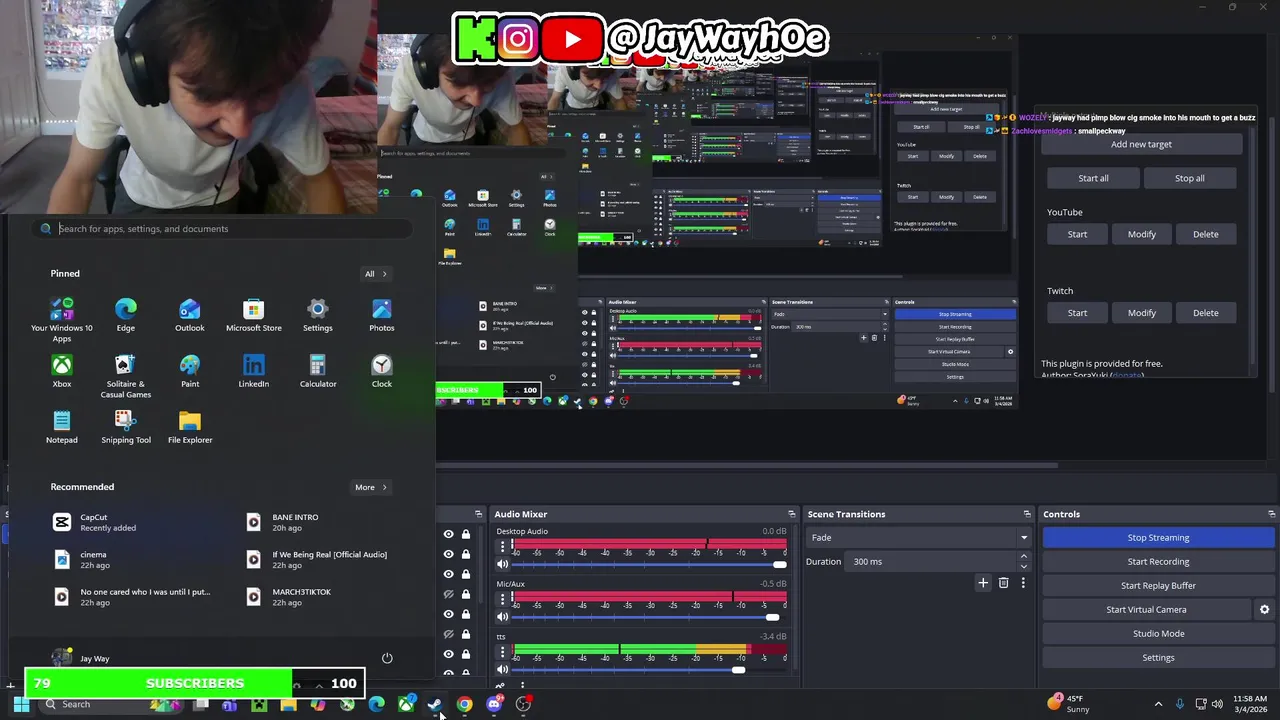Click the Start menu search field
1280x720 pixels.
click(225, 229)
